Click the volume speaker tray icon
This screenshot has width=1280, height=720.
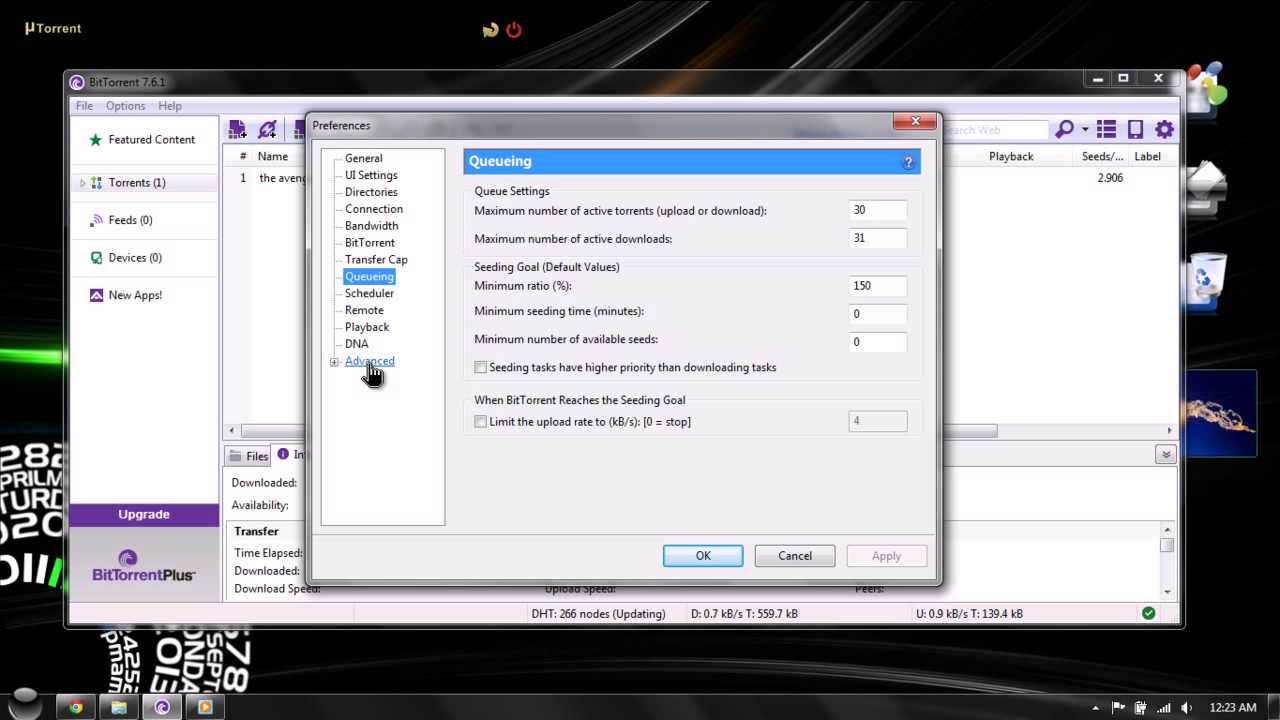coord(1186,708)
